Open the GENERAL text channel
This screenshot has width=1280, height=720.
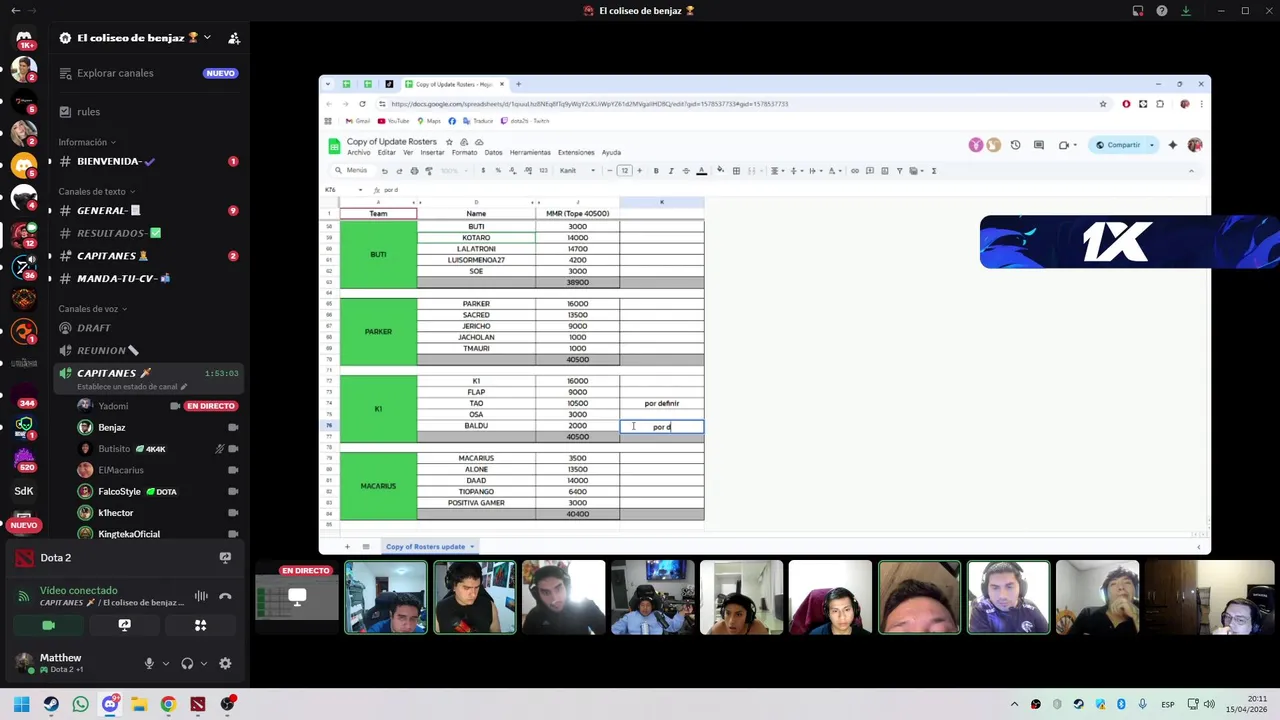(x=149, y=211)
